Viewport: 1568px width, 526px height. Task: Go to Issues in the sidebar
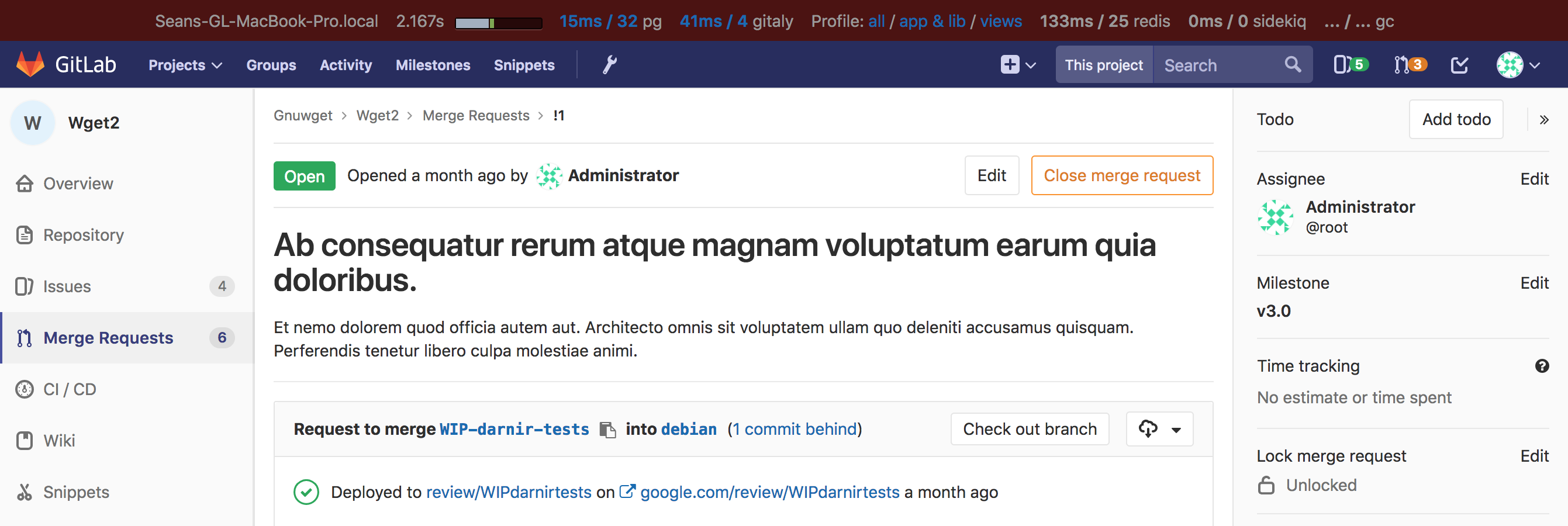(67, 286)
